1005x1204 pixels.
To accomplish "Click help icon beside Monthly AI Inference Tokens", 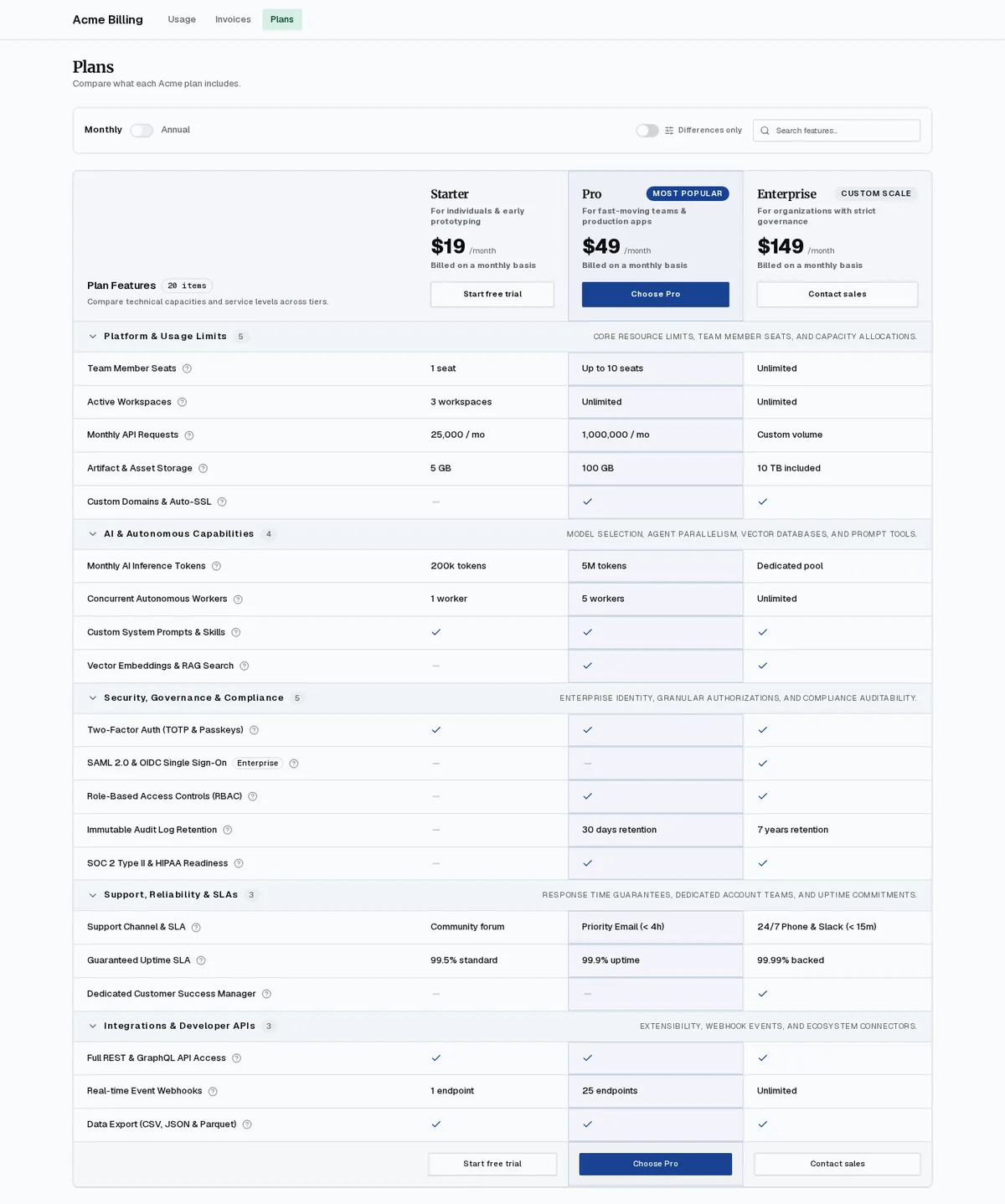I will point(216,566).
